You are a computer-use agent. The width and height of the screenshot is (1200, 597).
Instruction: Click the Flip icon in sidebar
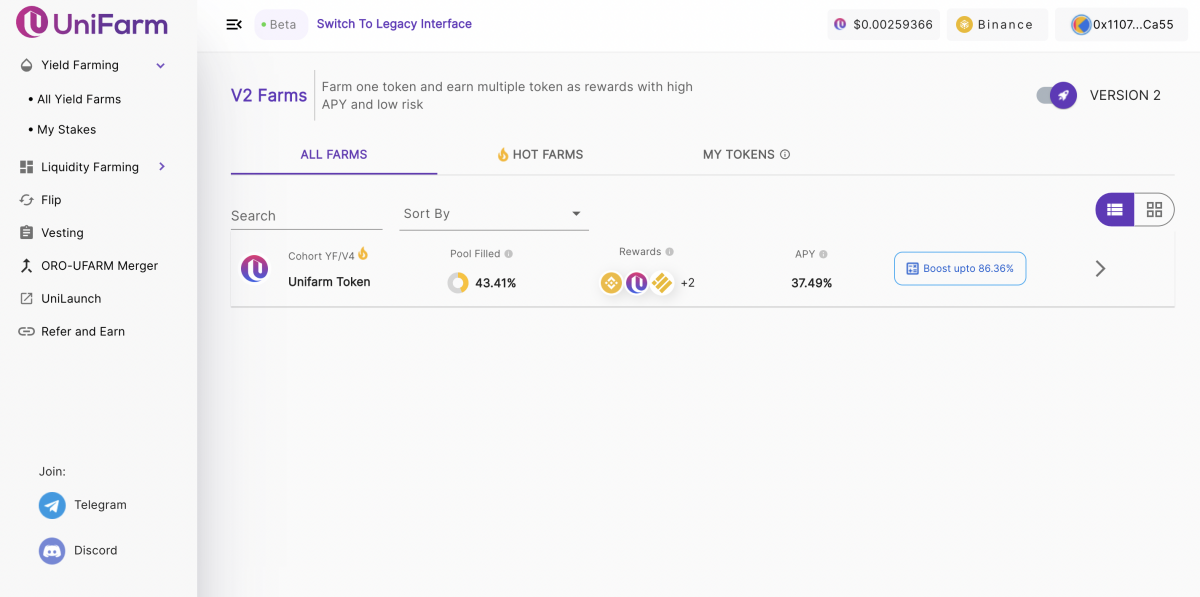(x=27, y=200)
